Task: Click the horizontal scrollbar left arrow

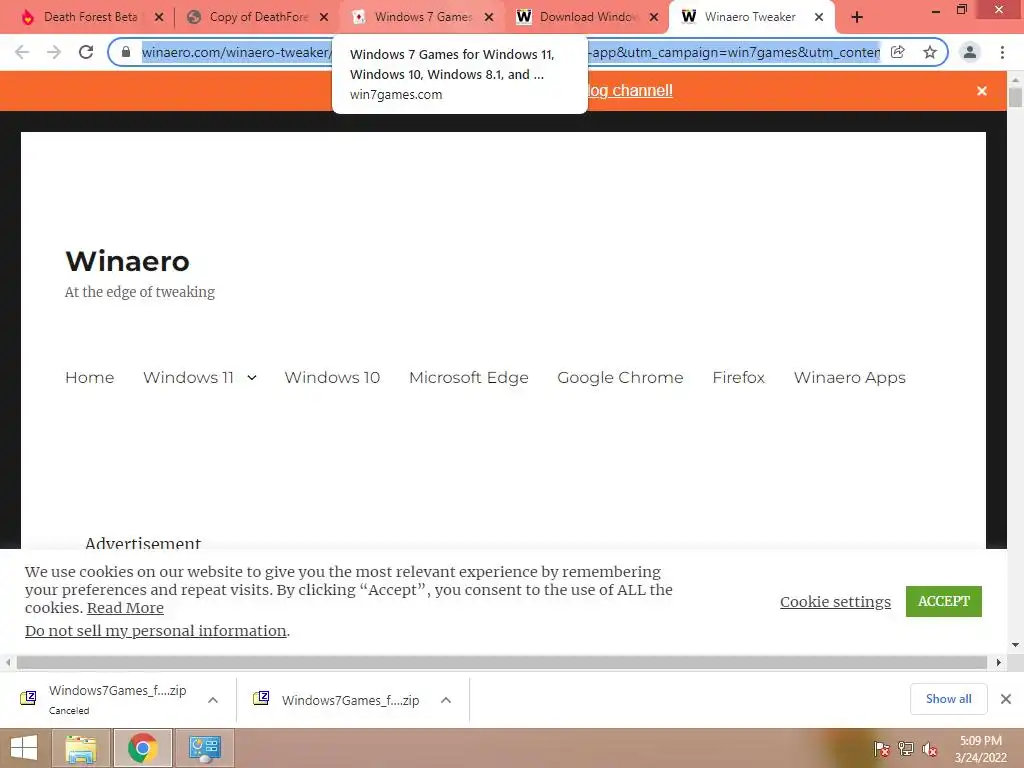Action: point(7,662)
